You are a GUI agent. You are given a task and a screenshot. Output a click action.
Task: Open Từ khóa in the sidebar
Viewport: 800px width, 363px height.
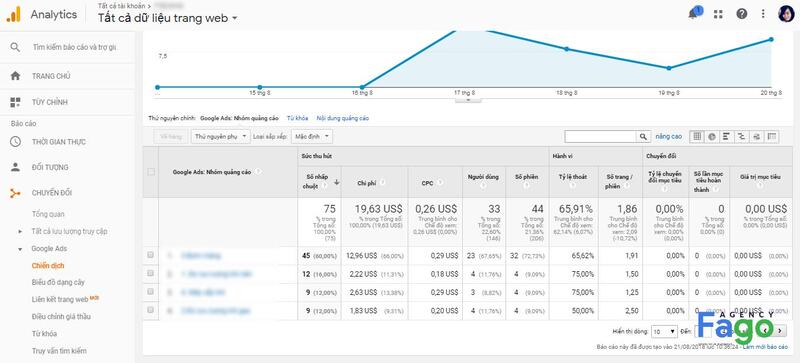click(44, 334)
